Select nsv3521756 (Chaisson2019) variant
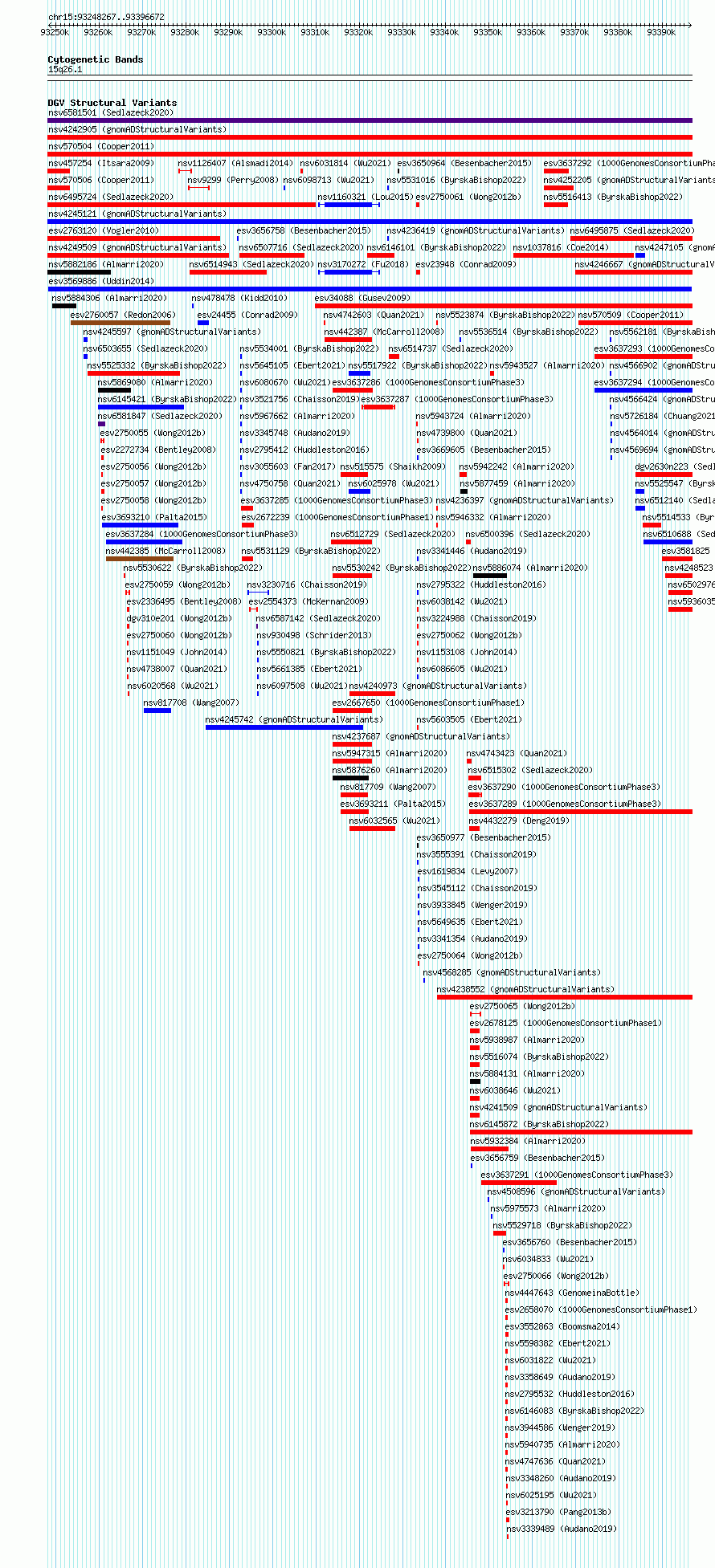Image resolution: width=715 pixels, height=1568 pixels. (x=299, y=399)
